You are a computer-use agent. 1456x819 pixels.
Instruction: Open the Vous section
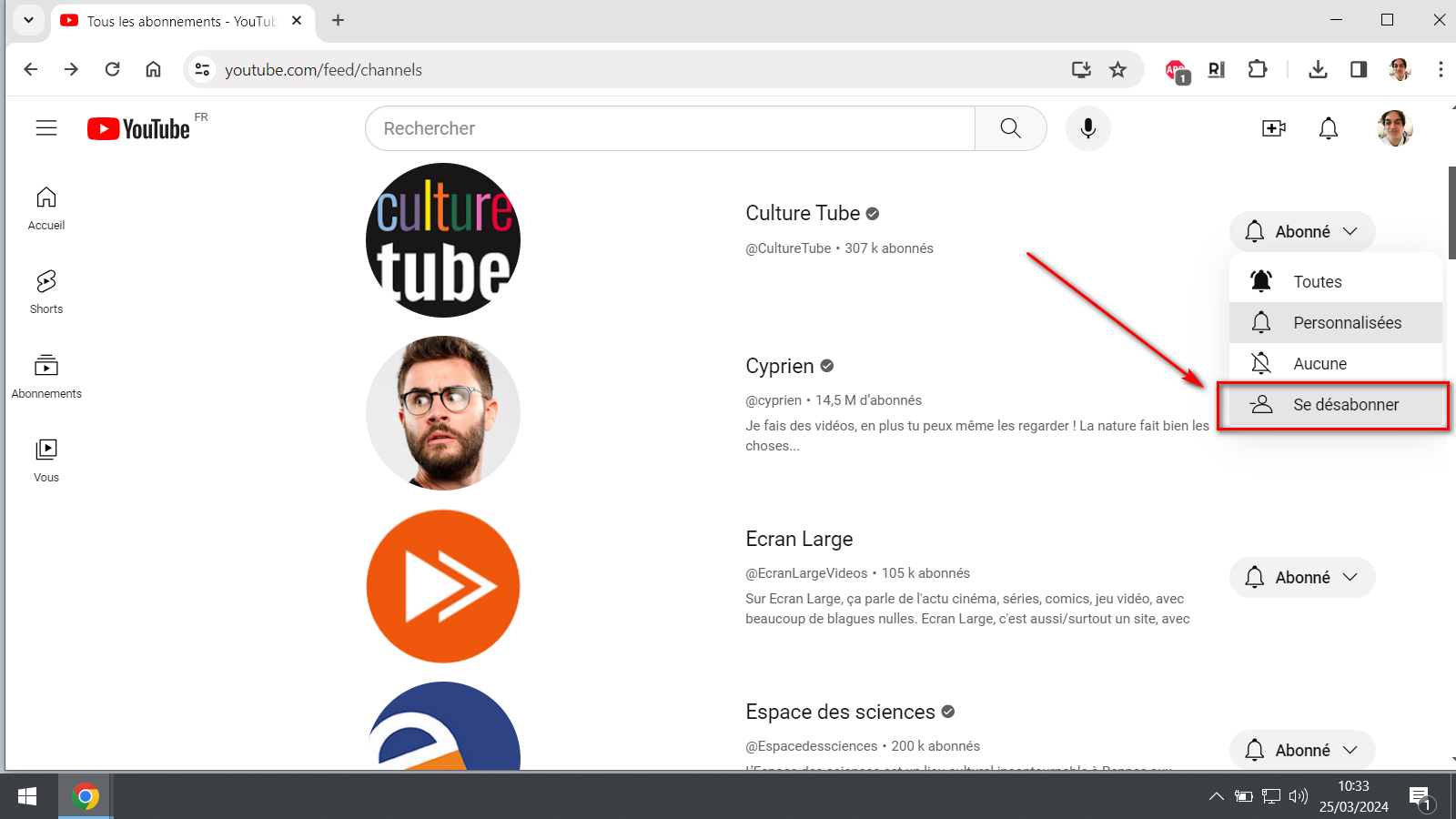point(46,460)
